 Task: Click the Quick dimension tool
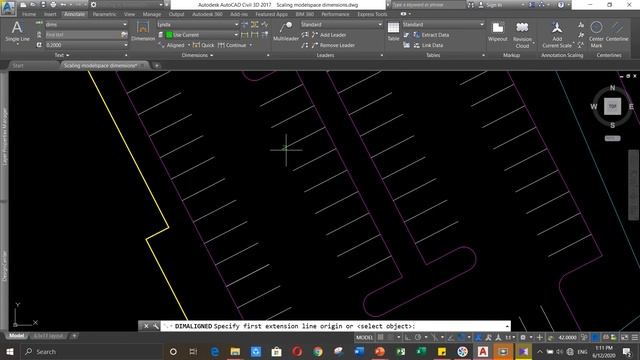(x=203, y=45)
